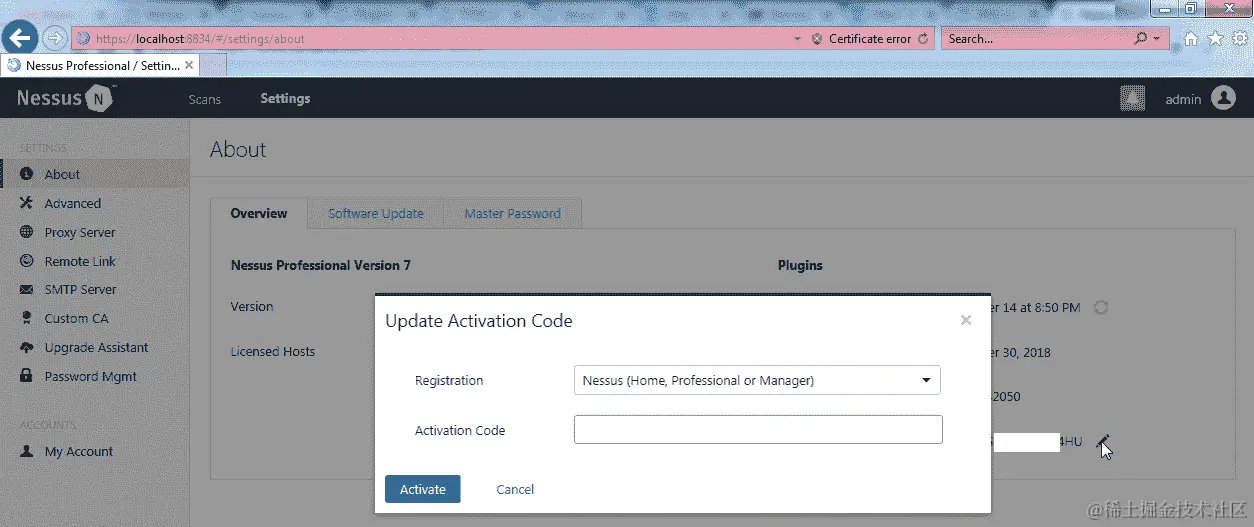
Task: Open a new blank browser tab
Action: tap(214, 65)
